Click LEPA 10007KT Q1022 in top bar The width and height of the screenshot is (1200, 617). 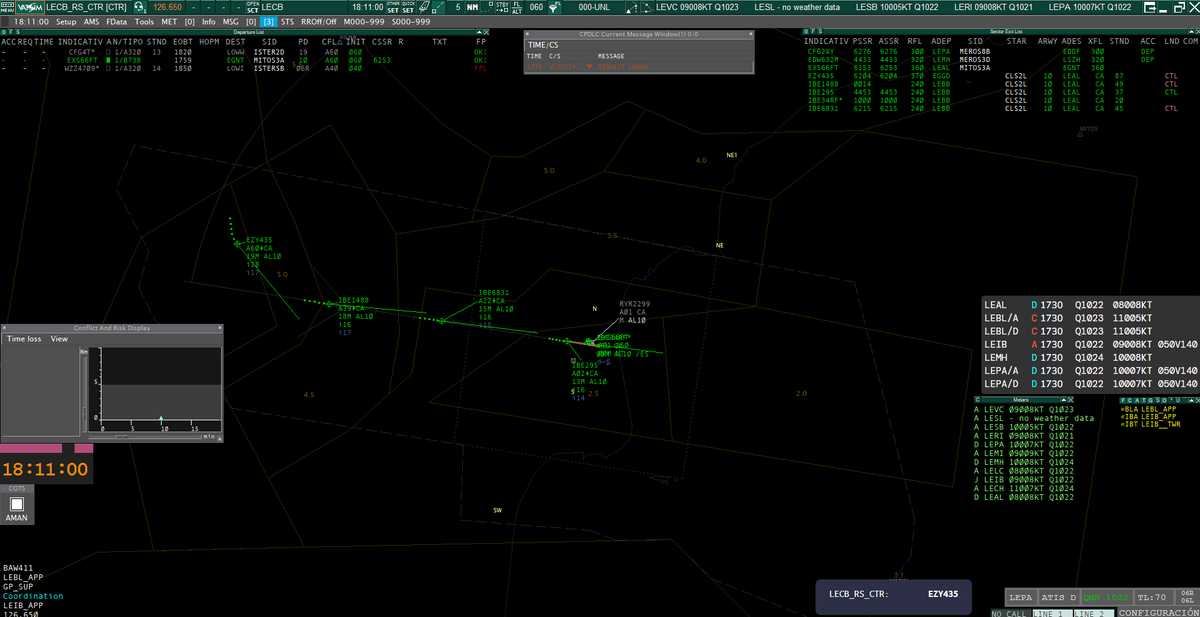tap(1089, 7)
